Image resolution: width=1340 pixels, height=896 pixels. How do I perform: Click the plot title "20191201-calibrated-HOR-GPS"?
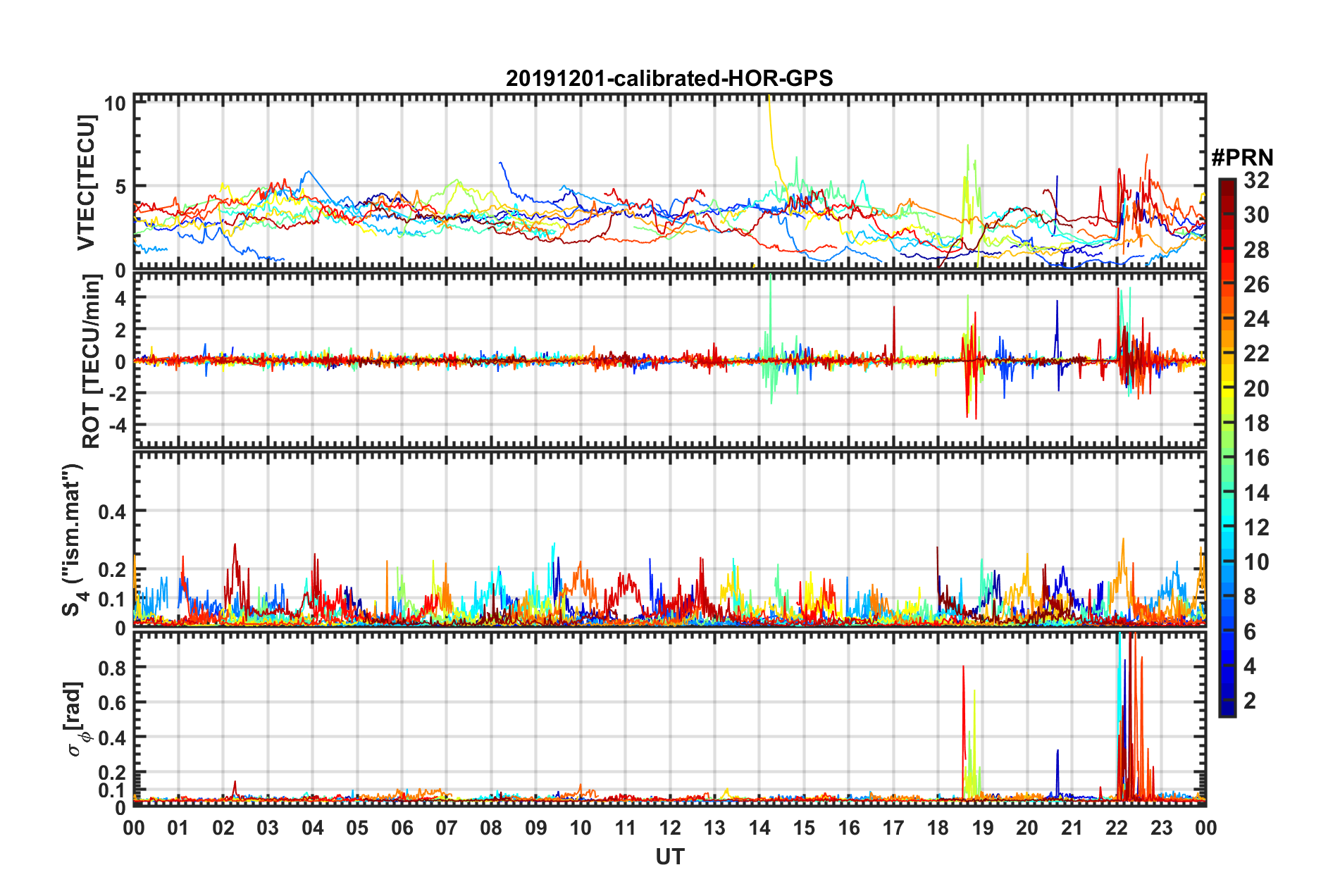[669, 78]
